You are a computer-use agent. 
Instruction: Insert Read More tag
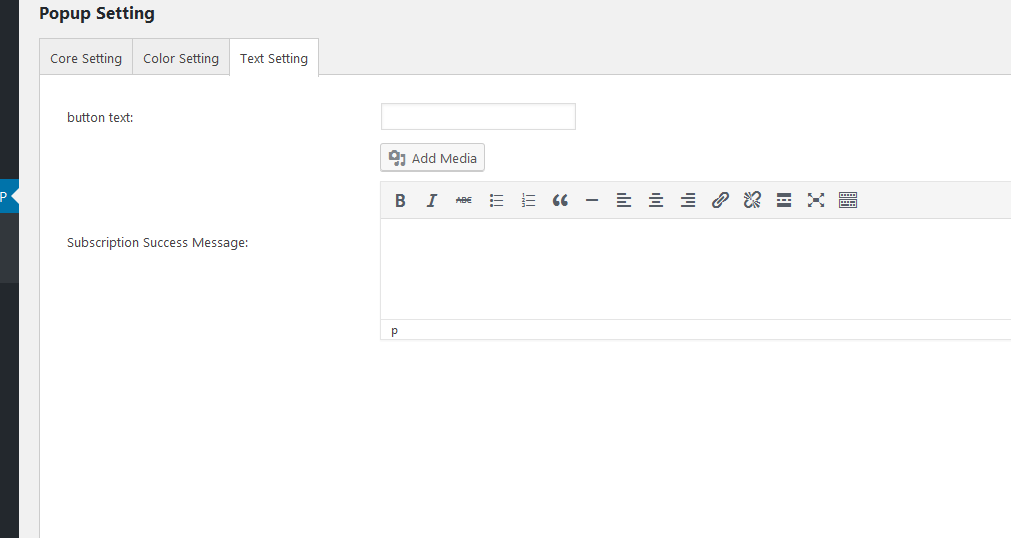coord(784,201)
